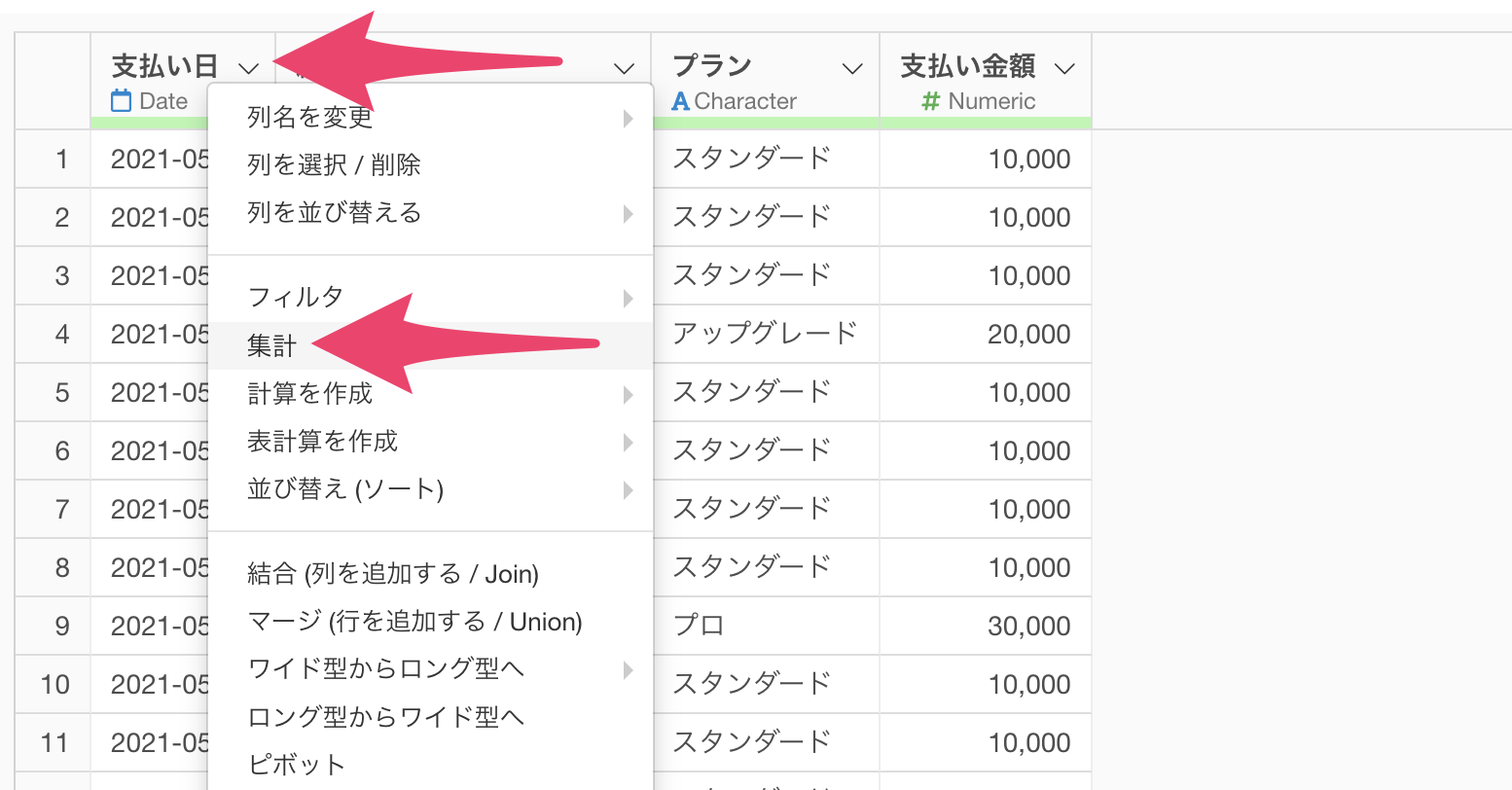The height and width of the screenshot is (790, 1512).
Task: Click the アップグレード cell in row 4
Action: [766, 334]
